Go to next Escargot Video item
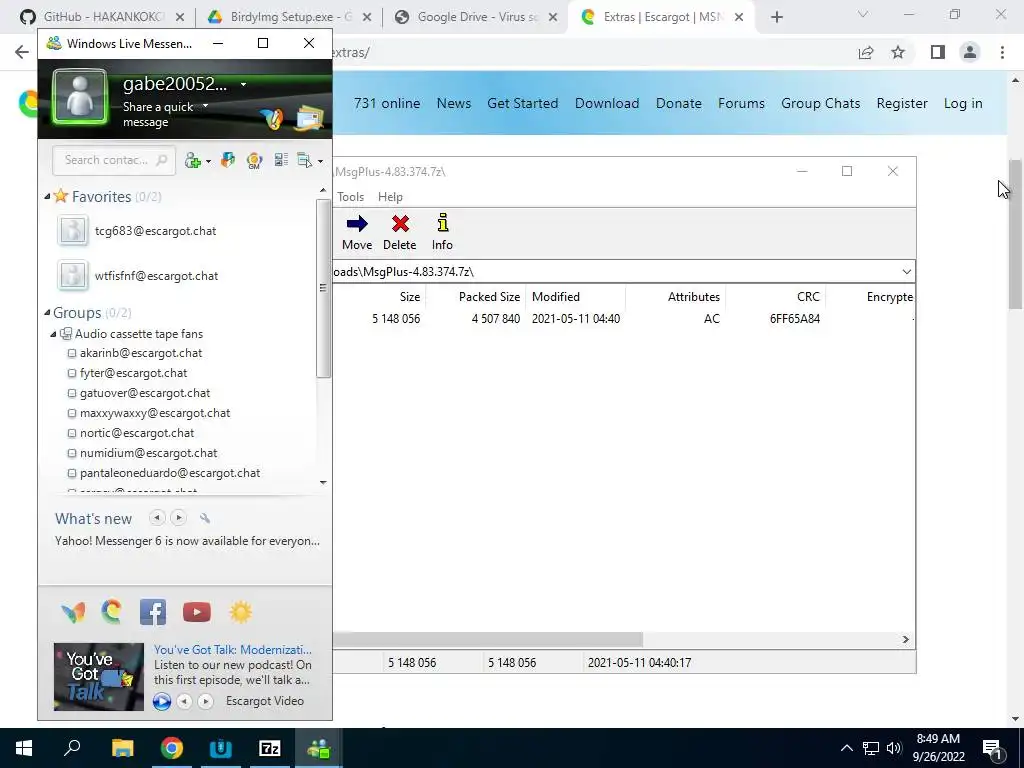The height and width of the screenshot is (768, 1024). (x=206, y=701)
